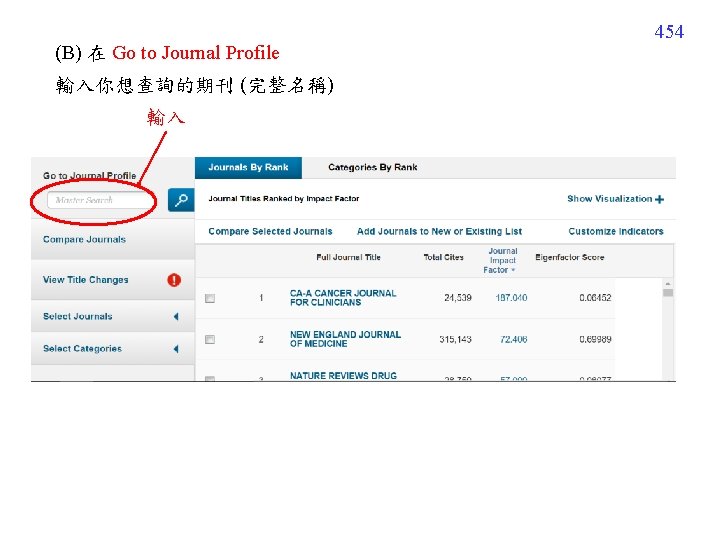Click impact factor value 72.406
The image size is (720, 540).
pyautogui.click(x=513, y=339)
